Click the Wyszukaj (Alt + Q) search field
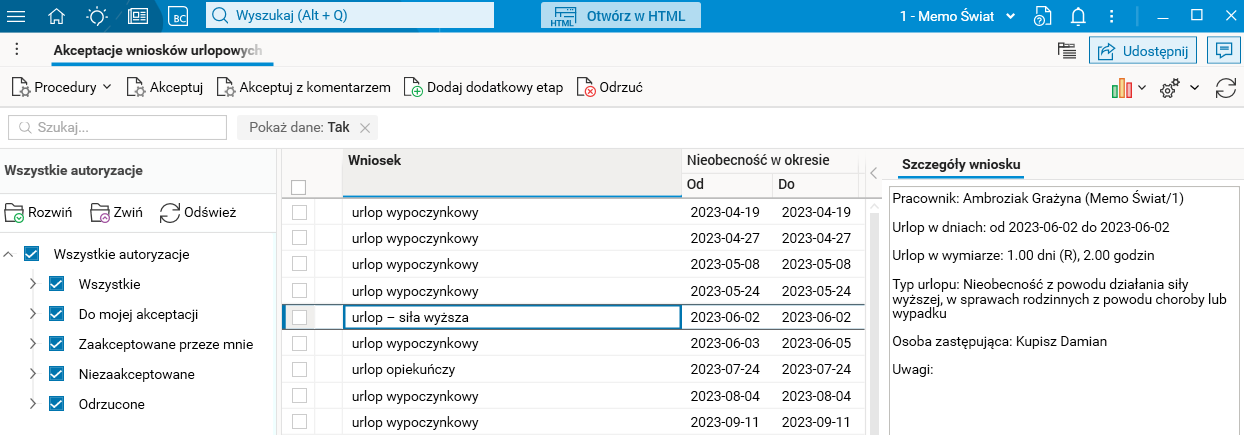The height and width of the screenshot is (435, 1244). [350, 16]
